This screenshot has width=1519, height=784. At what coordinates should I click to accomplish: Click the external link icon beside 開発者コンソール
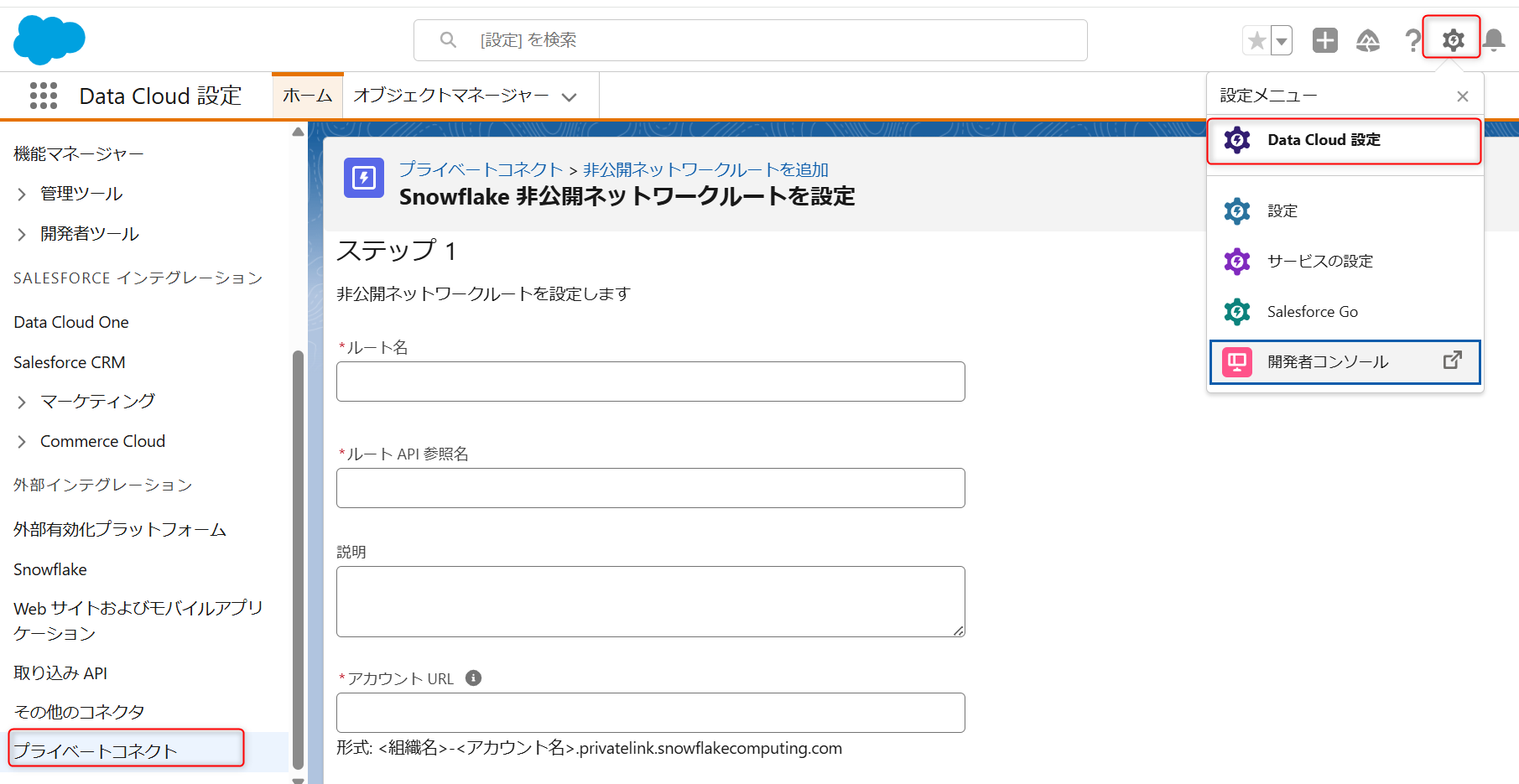click(x=1453, y=360)
